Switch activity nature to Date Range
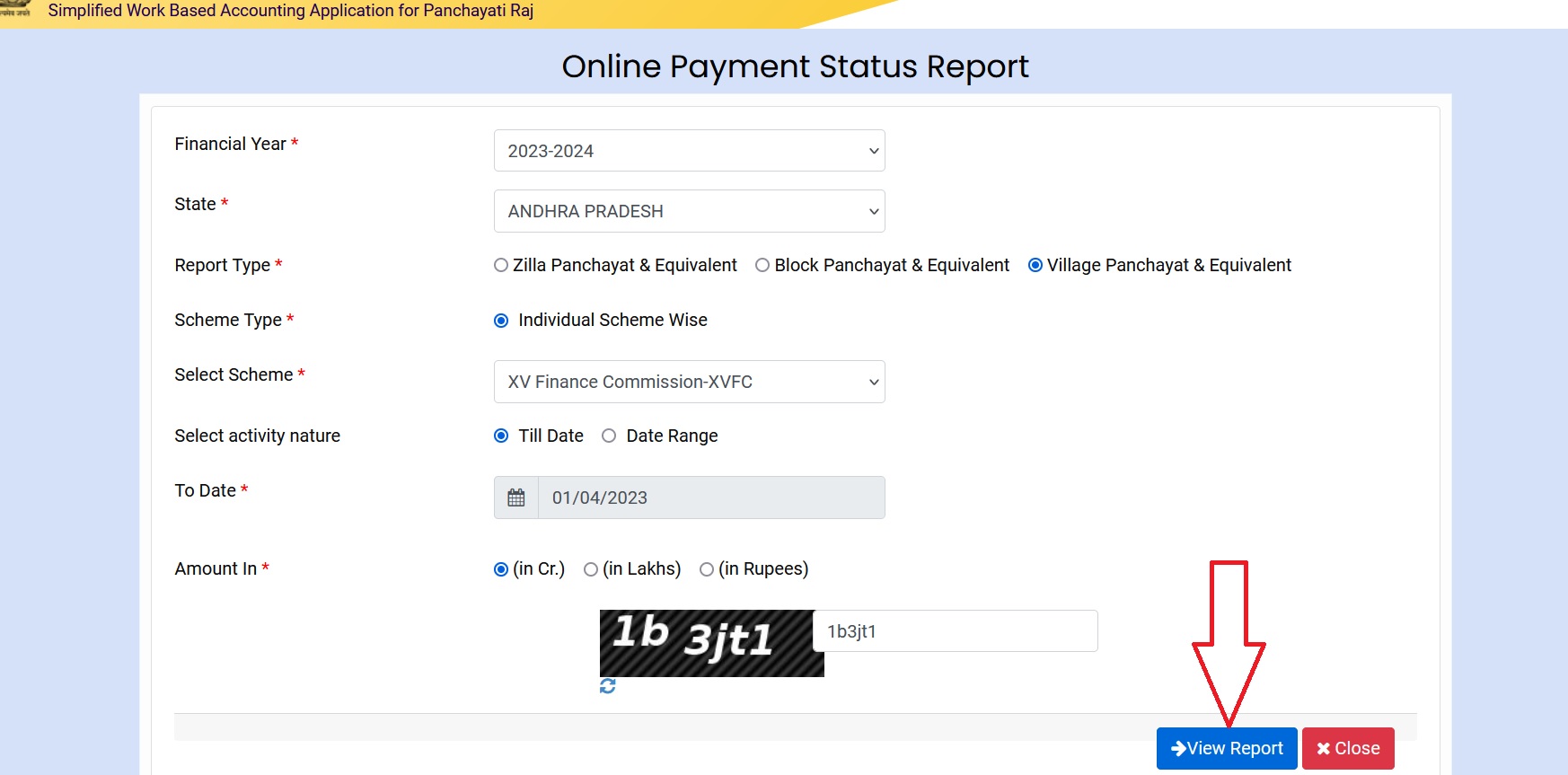1568x775 pixels. click(609, 436)
